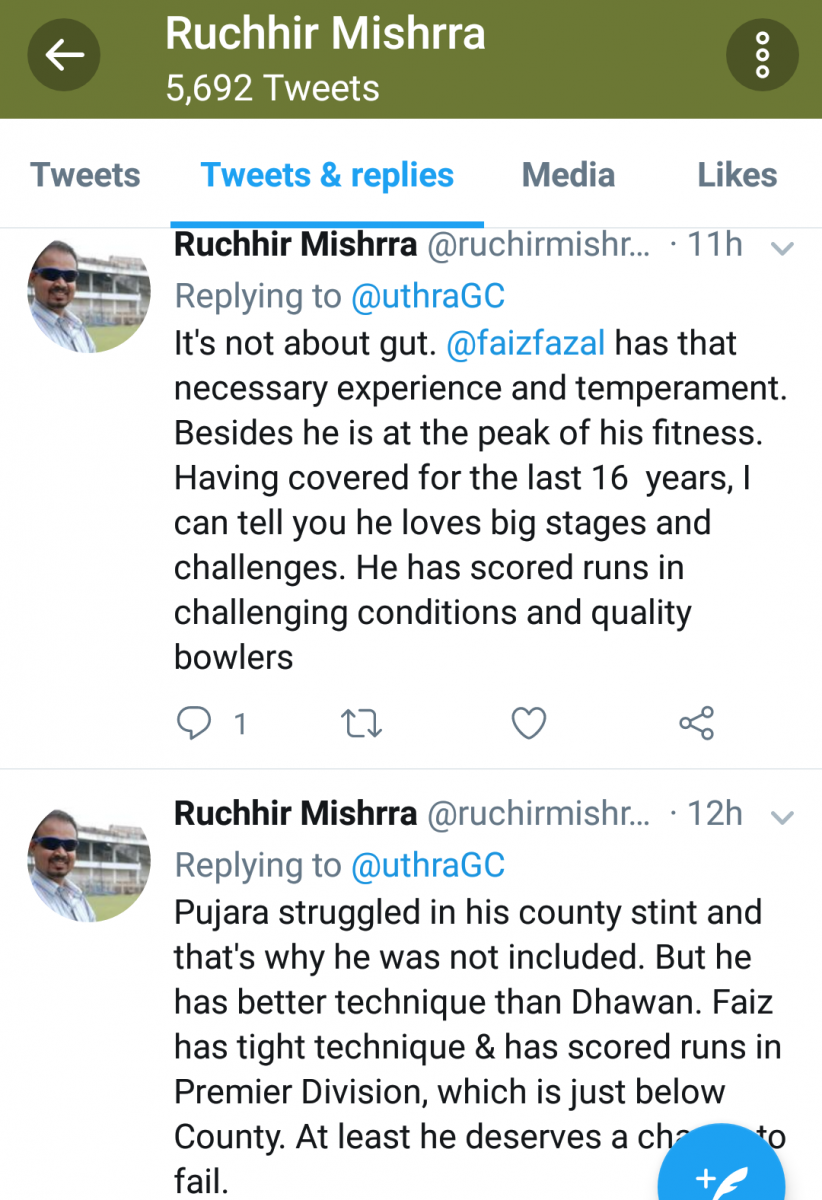The width and height of the screenshot is (822, 1200).
Task: Open the @faizfazal mention link
Action: 525,343
